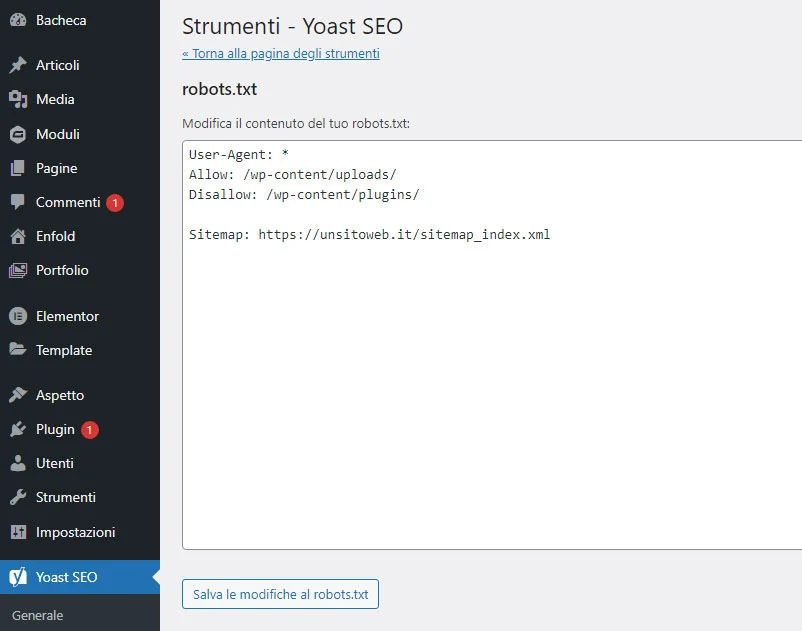Click the Aspetto paintbrush icon
Image resolution: width=802 pixels, height=631 pixels.
coord(18,395)
